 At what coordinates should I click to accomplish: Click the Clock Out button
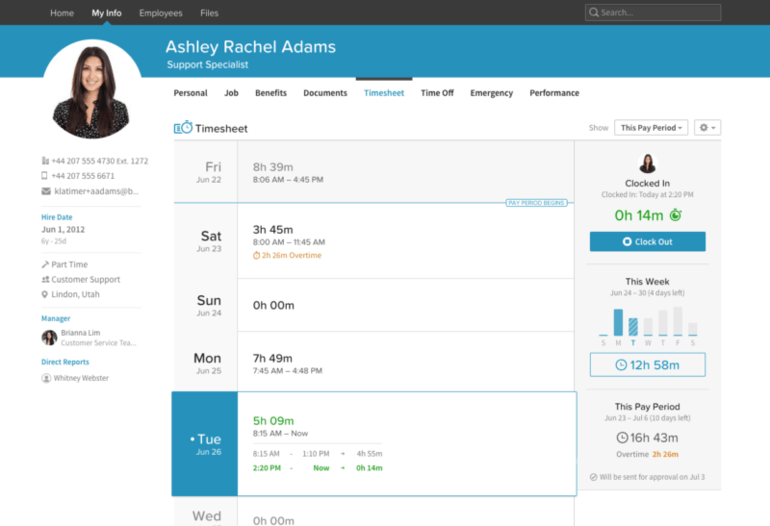tap(648, 242)
